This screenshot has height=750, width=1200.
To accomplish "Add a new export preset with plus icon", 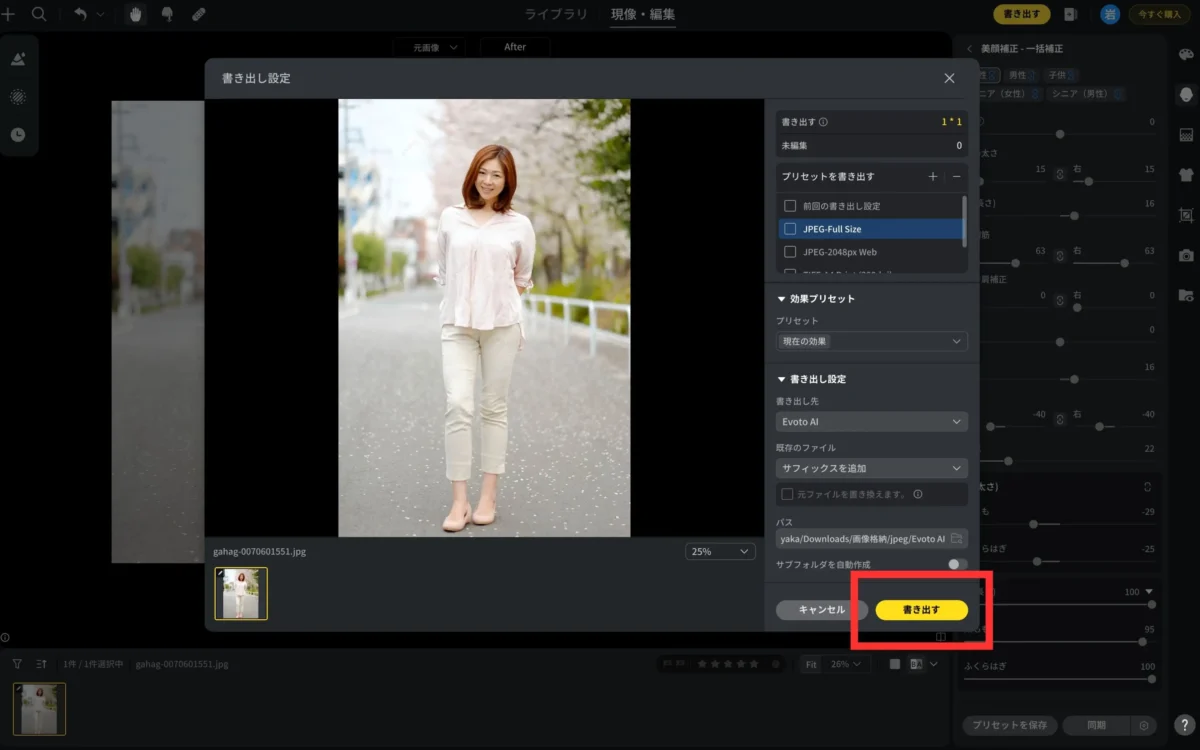I will coord(933,176).
